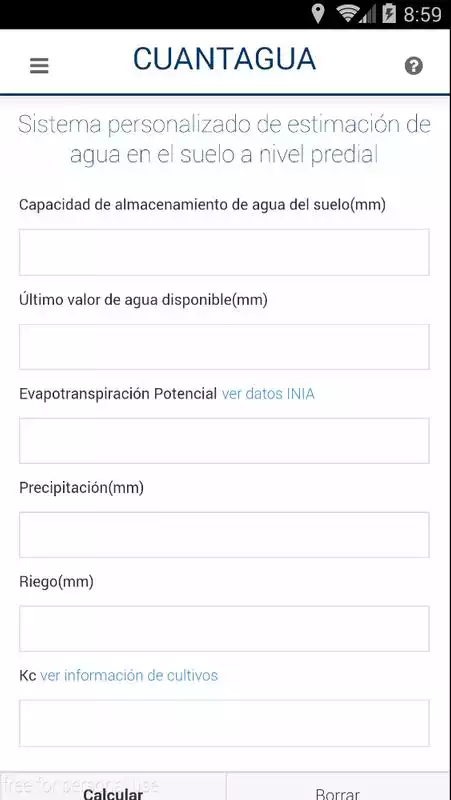Tap the mobile signal strength icon
The height and width of the screenshot is (800, 451).
click(368, 14)
